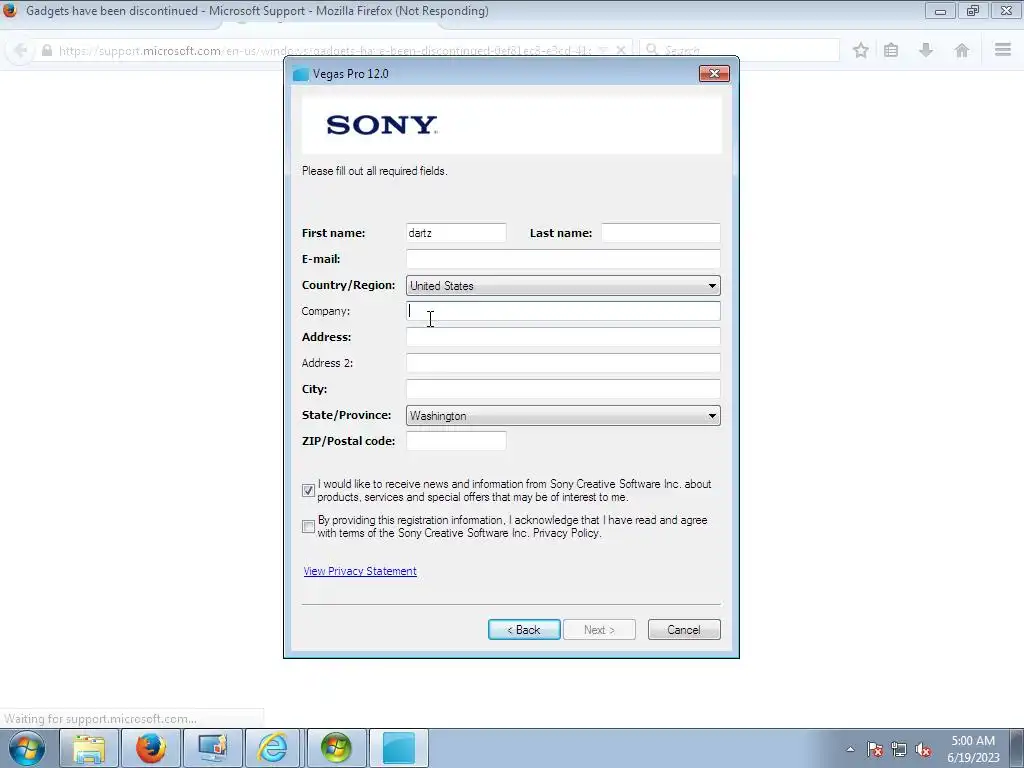Click the Next button

coord(599,630)
